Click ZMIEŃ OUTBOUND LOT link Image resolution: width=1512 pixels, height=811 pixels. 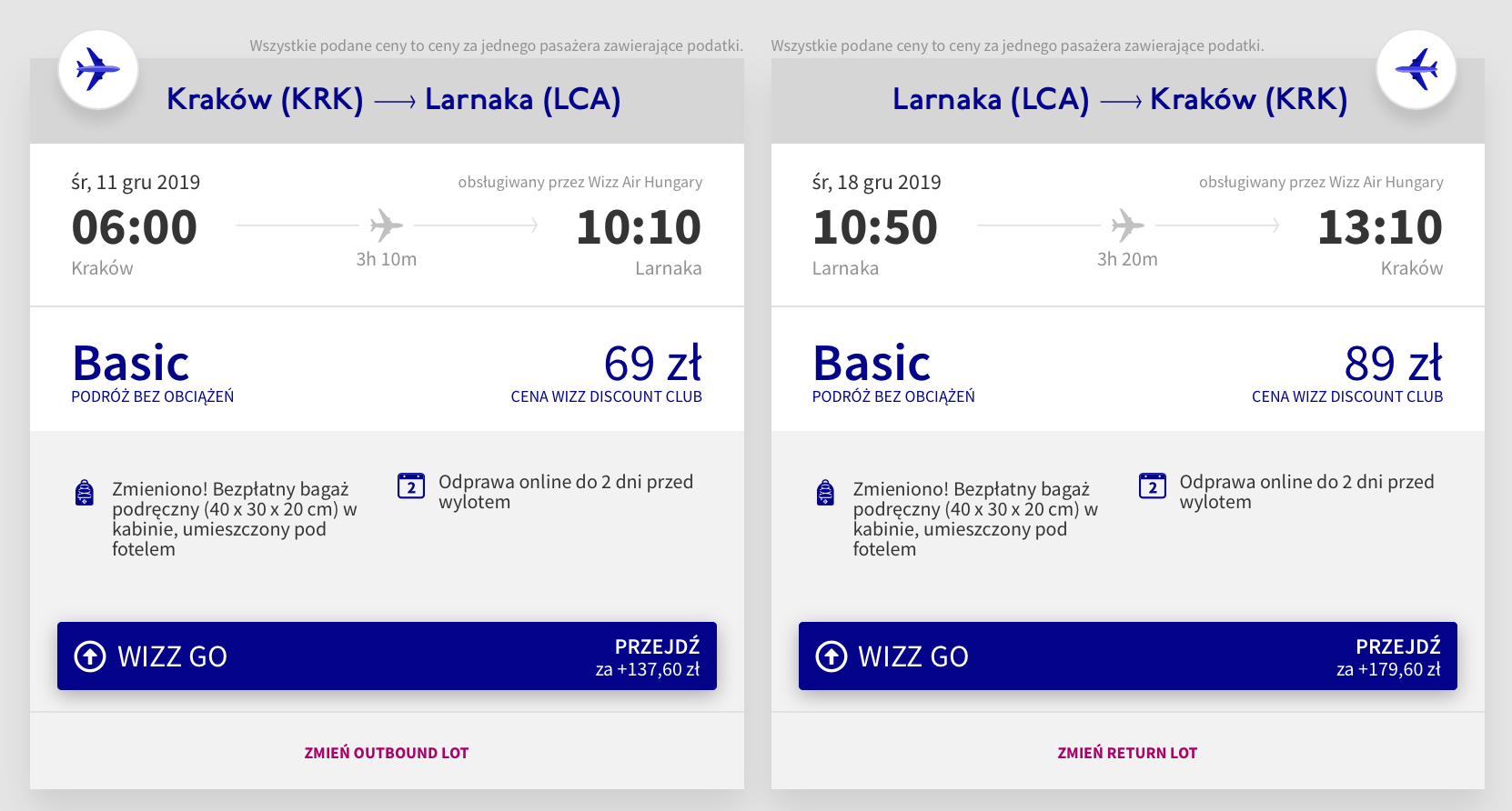click(x=387, y=753)
